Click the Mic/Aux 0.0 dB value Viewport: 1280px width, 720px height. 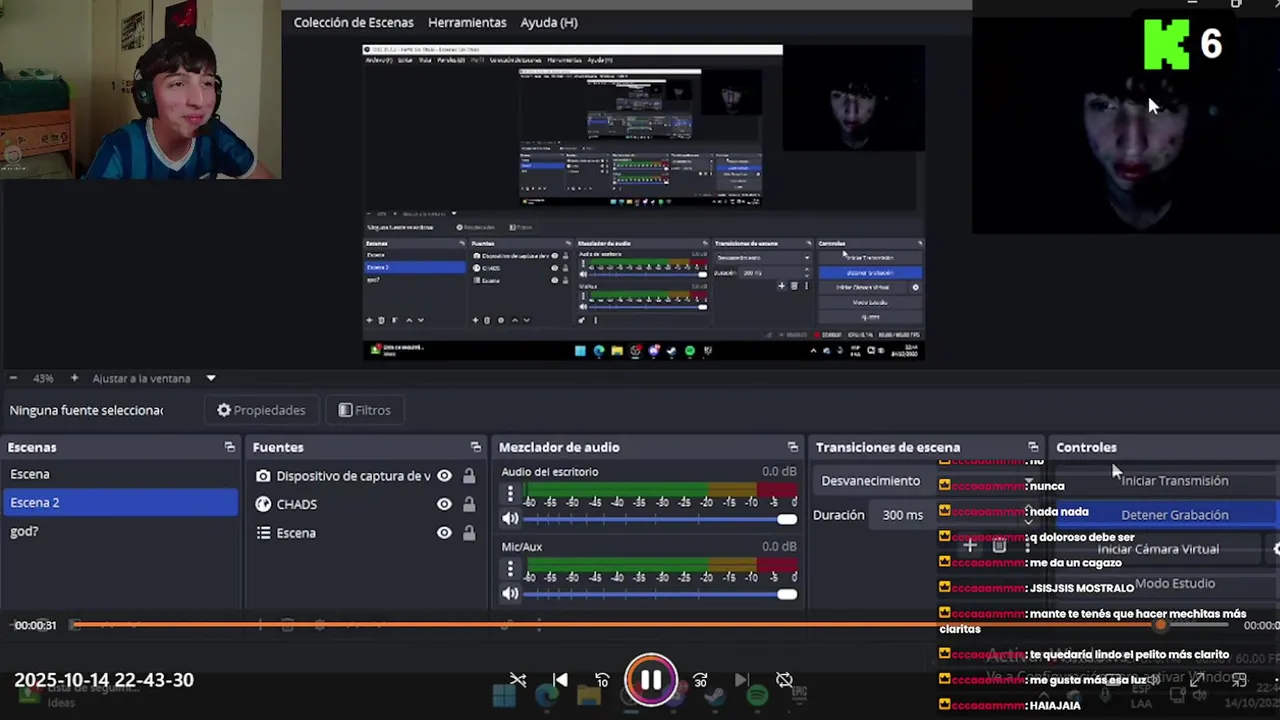pyautogui.click(x=779, y=547)
